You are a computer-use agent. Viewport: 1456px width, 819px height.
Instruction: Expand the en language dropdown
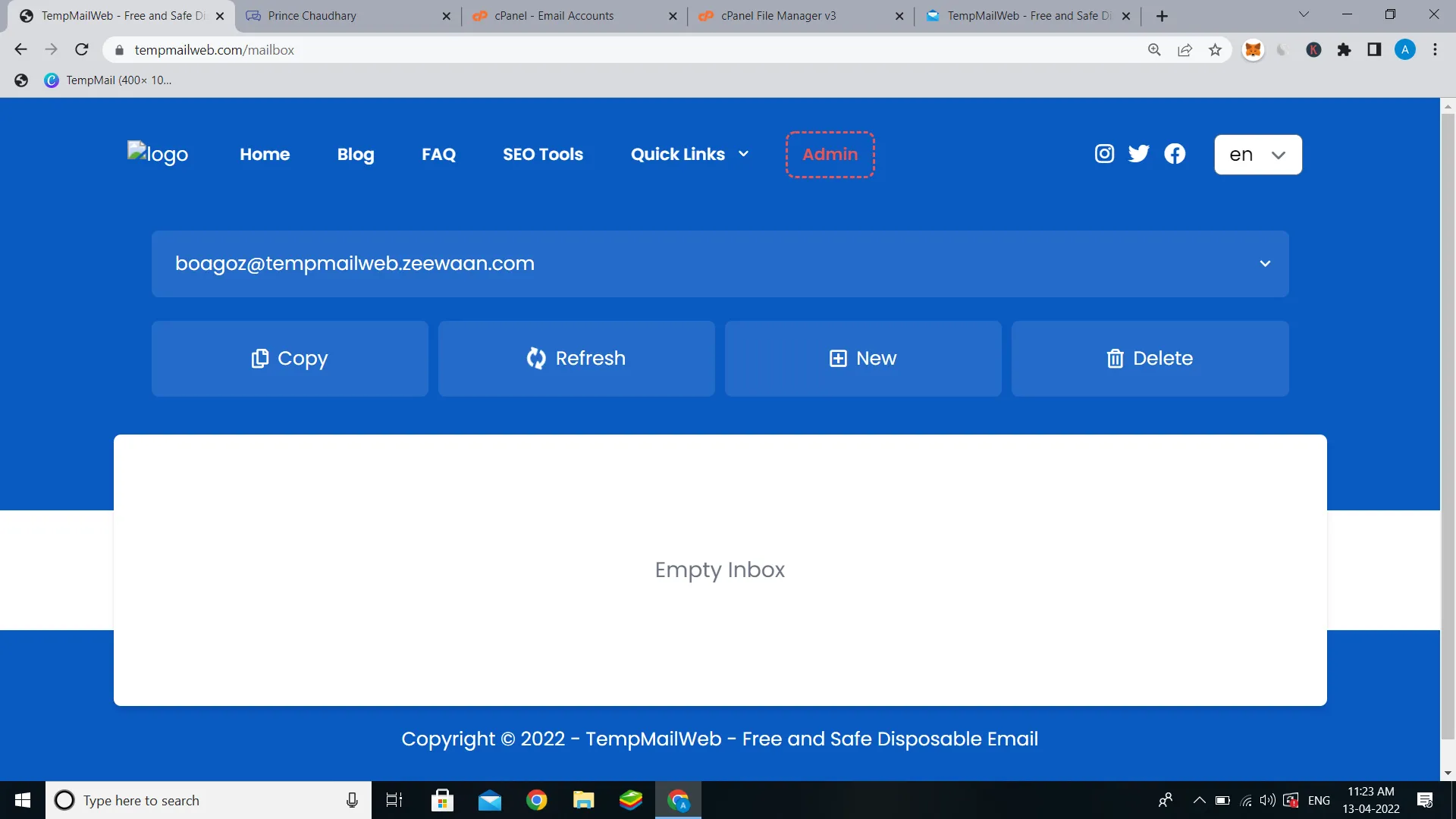pyautogui.click(x=1257, y=155)
